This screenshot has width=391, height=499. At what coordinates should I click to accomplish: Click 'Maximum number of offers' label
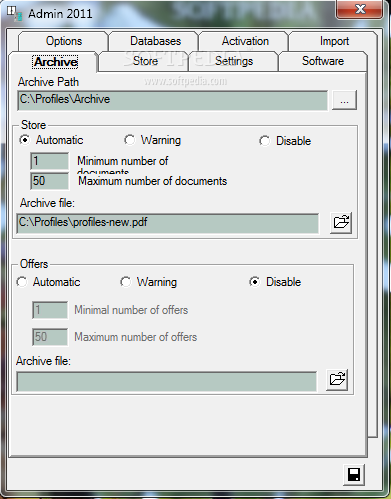[136, 337]
